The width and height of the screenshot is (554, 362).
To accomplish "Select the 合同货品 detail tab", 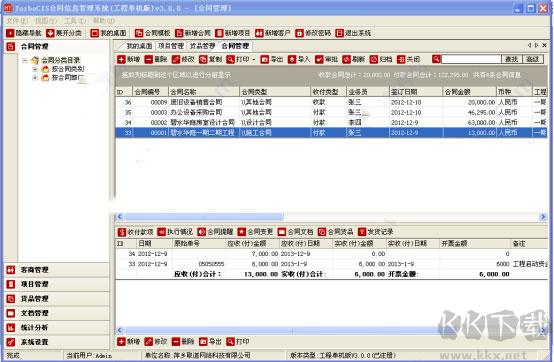I will tap(336, 232).
